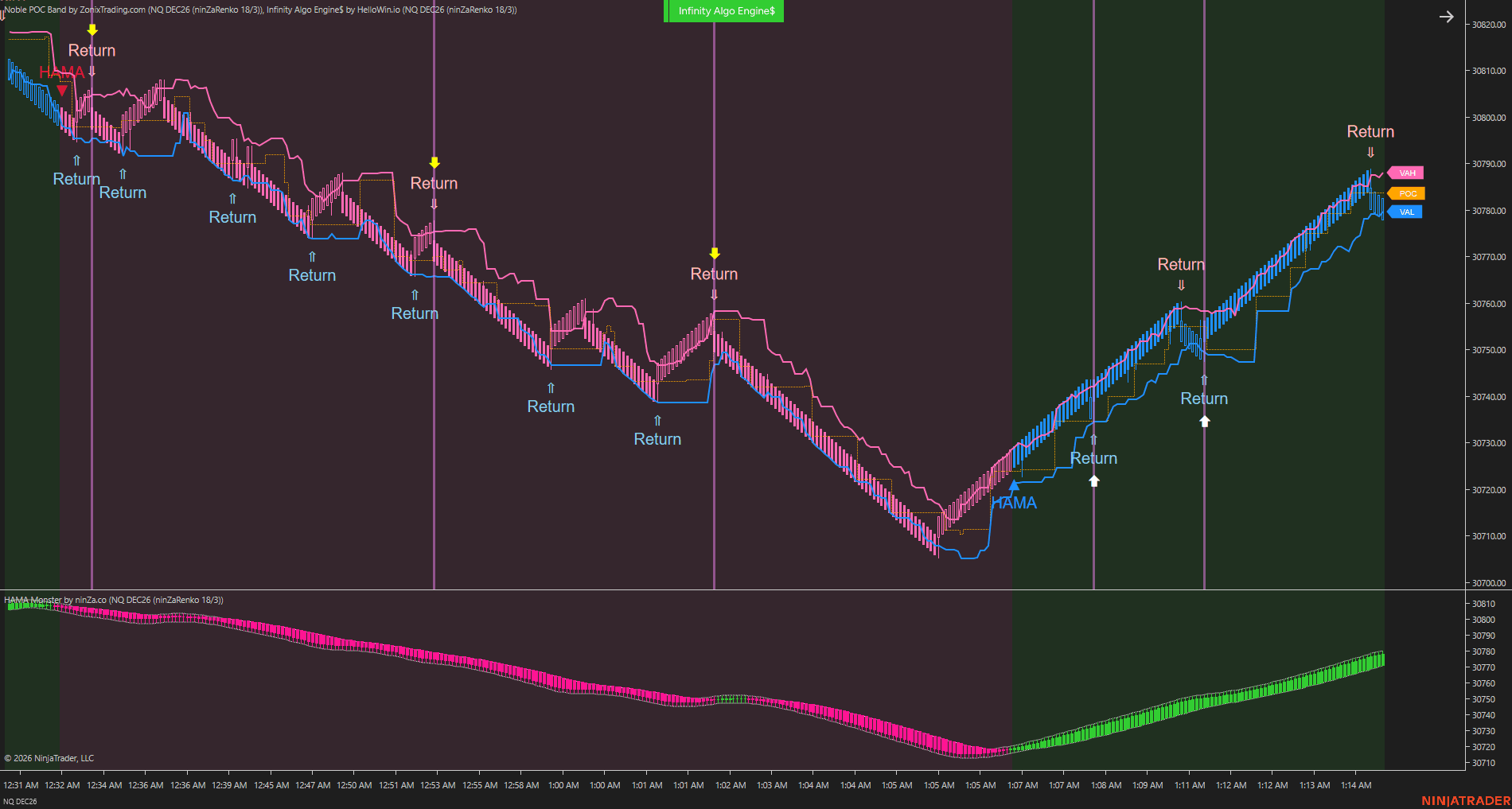Click the 30810 label on HAMA Monster panel axis
Image resolution: width=1512 pixels, height=809 pixels.
coord(1483,604)
